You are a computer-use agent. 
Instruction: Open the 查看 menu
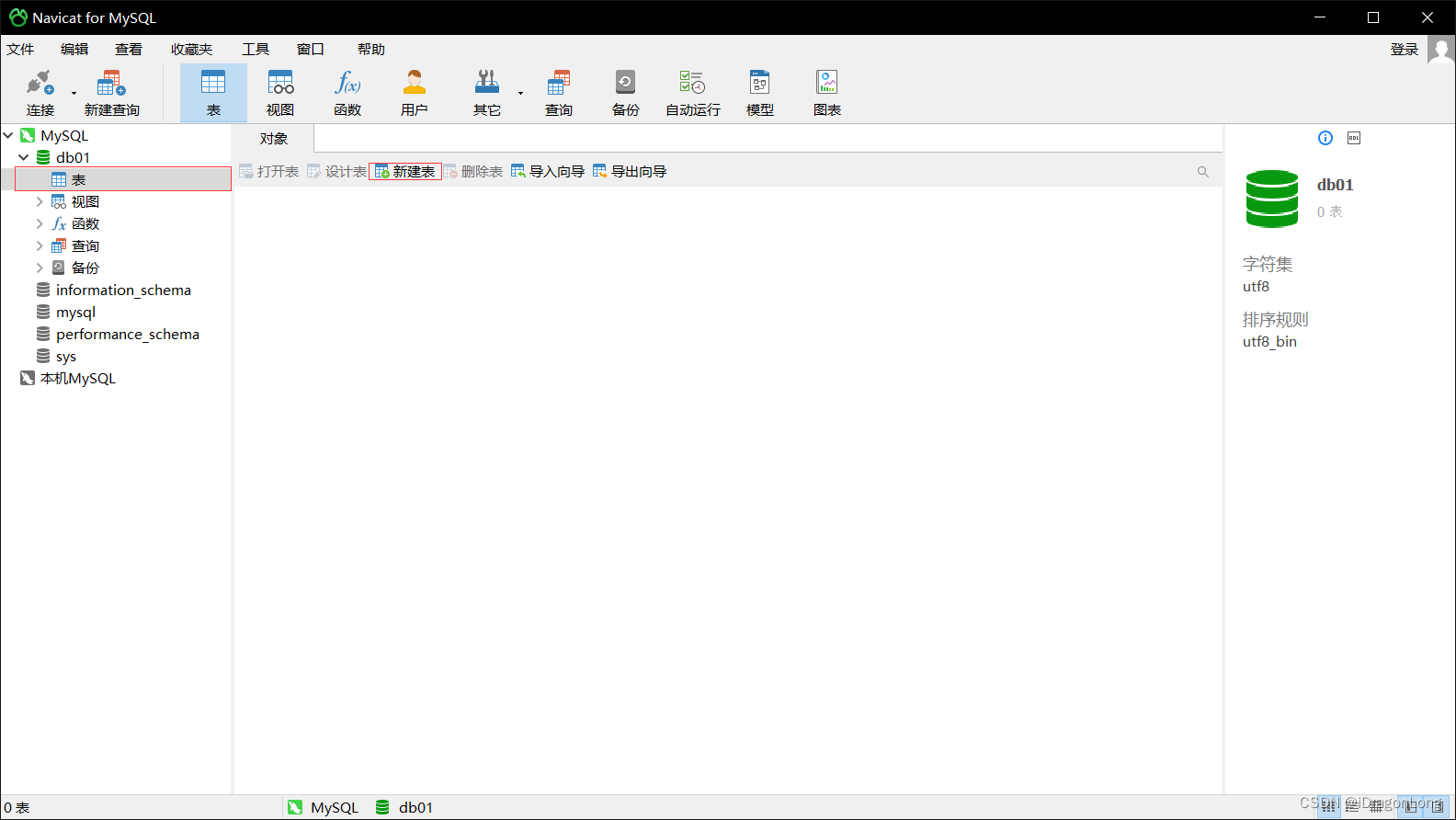click(x=129, y=50)
